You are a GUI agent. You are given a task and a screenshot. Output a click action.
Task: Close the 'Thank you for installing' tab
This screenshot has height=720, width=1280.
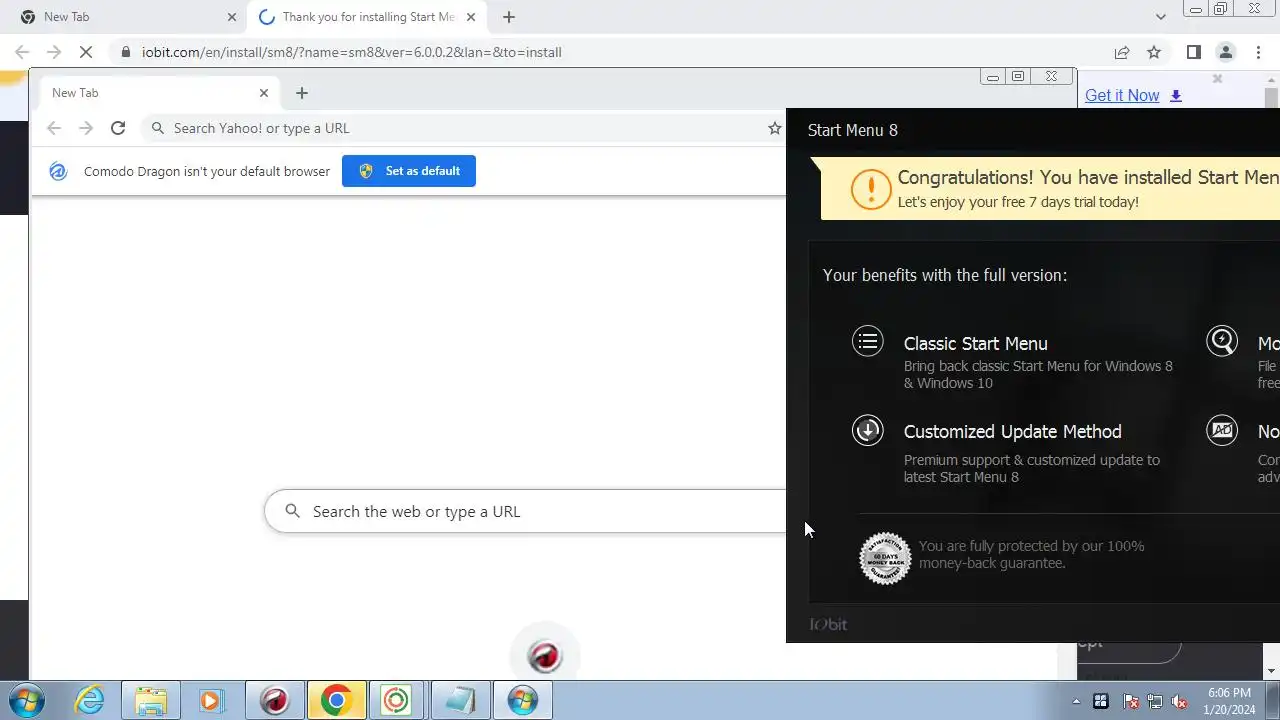pos(471,17)
